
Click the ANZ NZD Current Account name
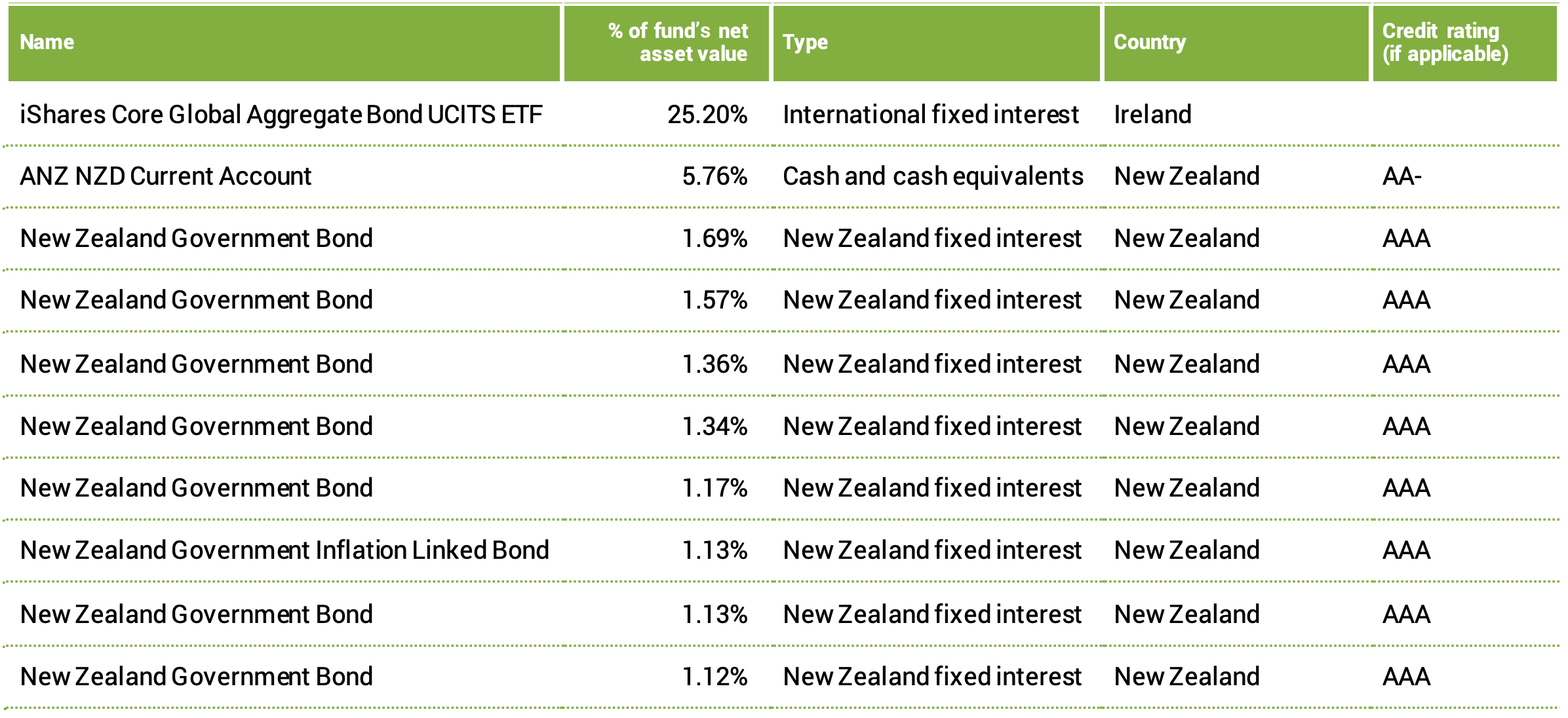tap(166, 176)
